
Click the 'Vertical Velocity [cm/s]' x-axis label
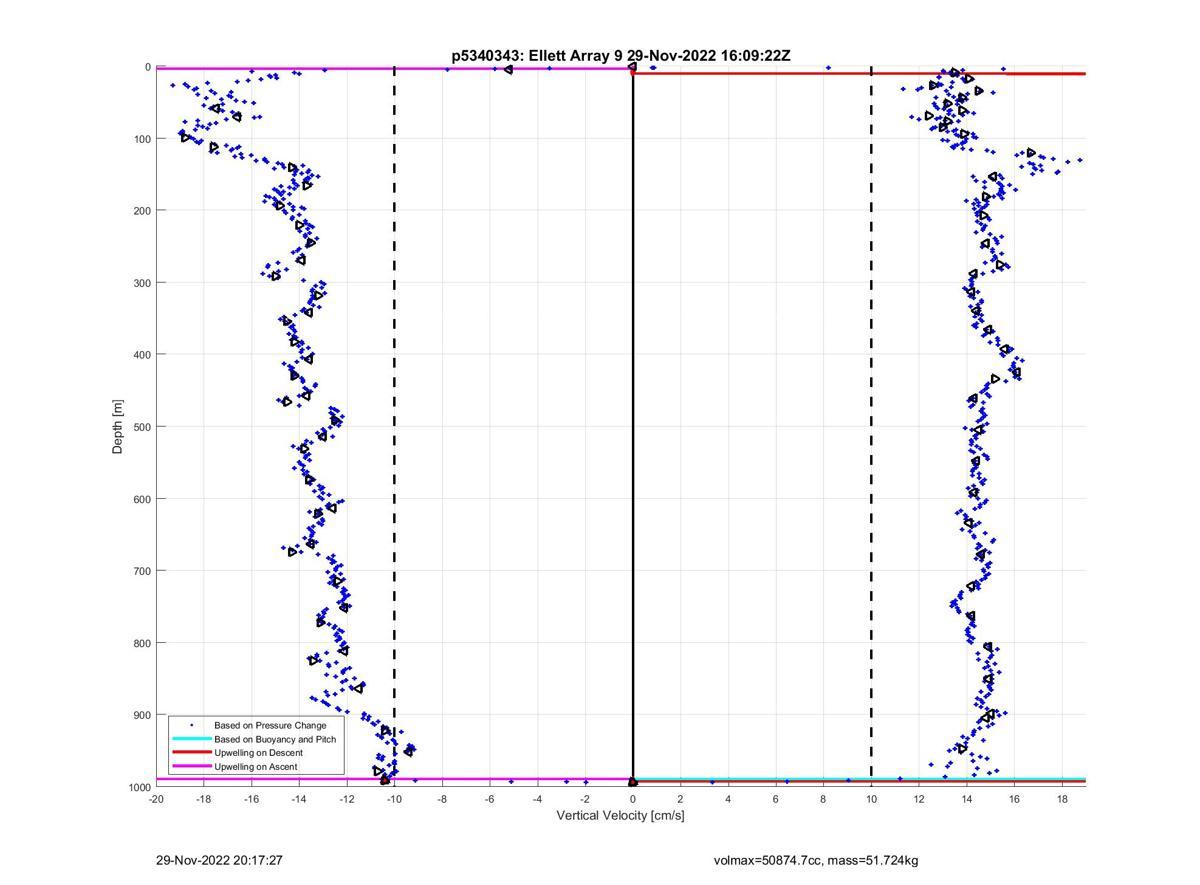click(620, 816)
